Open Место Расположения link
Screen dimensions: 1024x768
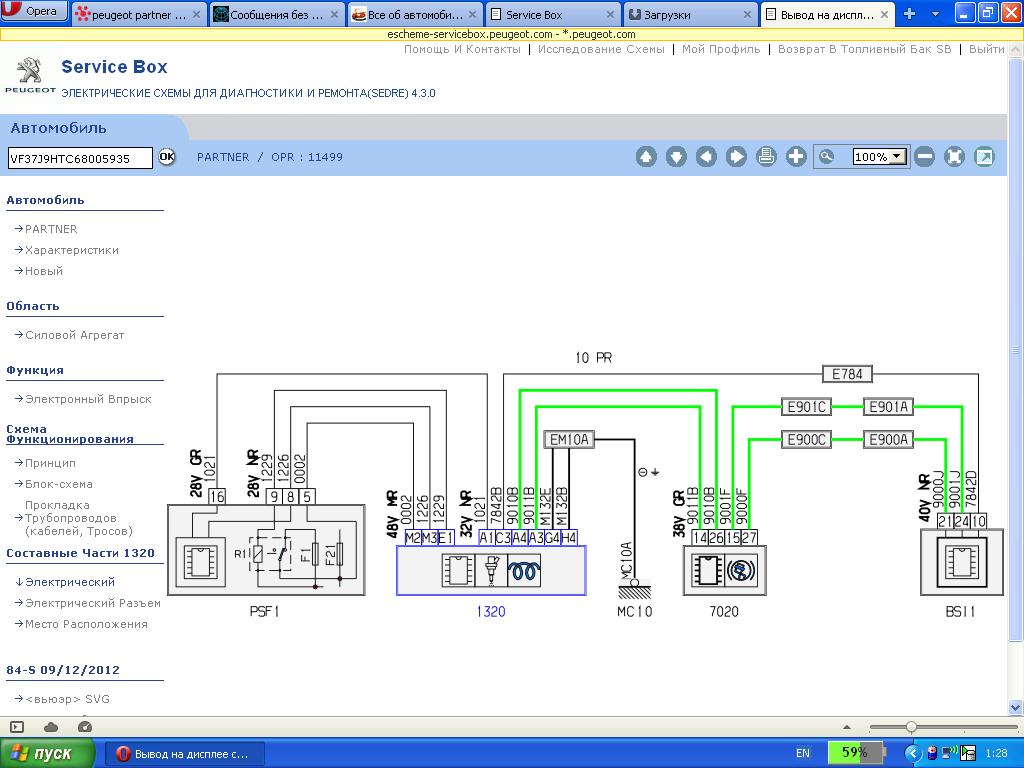(86, 624)
